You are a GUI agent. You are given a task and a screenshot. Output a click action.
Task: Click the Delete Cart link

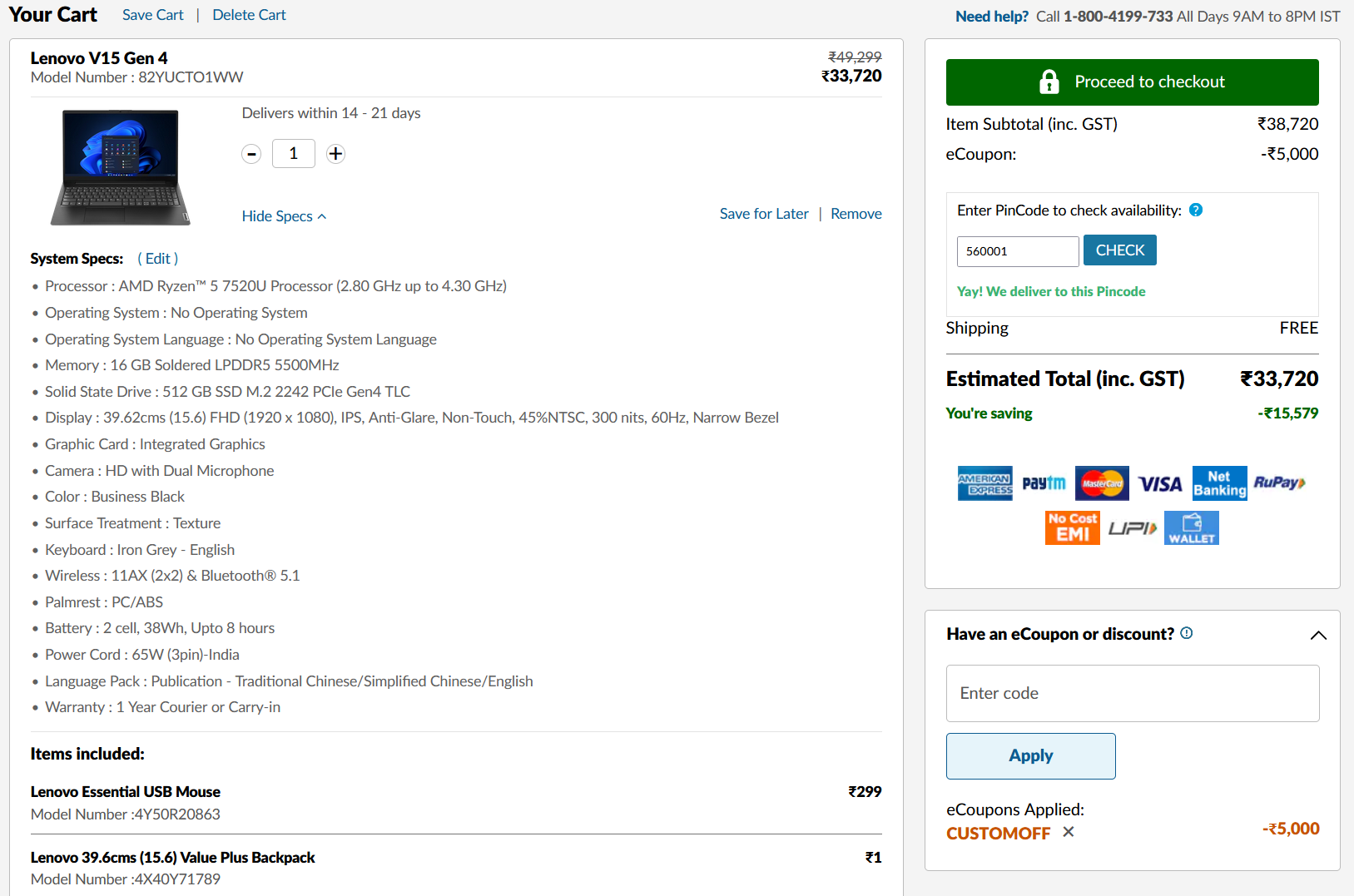[249, 15]
